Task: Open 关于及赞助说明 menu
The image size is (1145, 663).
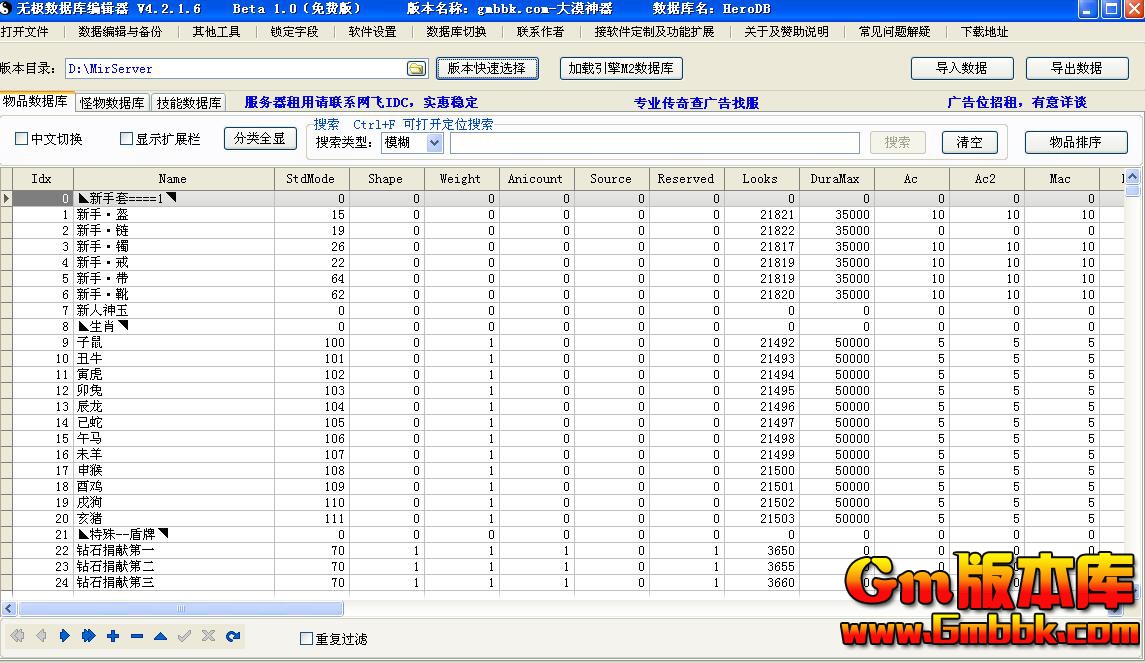Action: click(786, 32)
